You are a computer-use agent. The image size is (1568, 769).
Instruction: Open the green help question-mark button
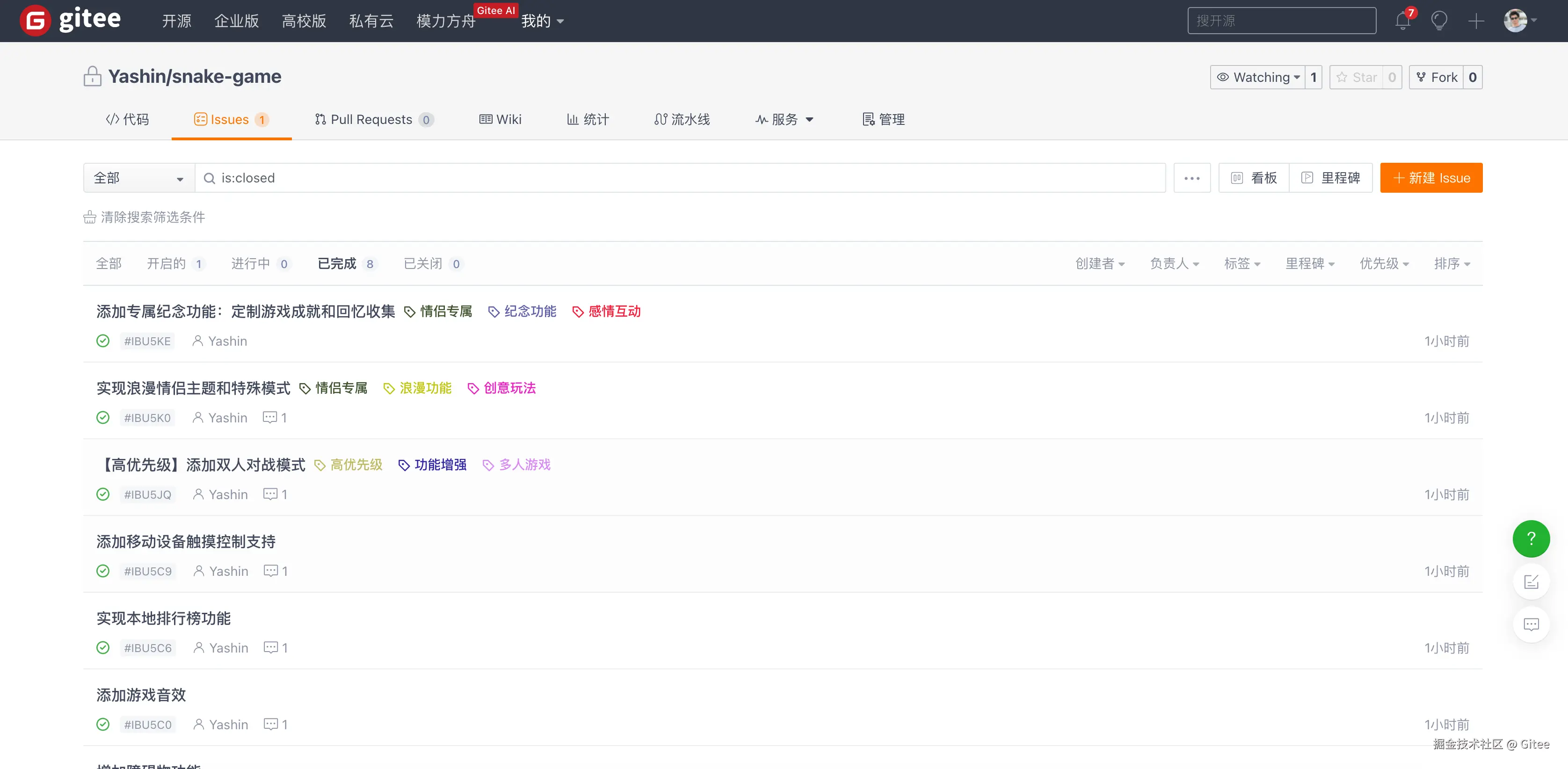(1531, 539)
